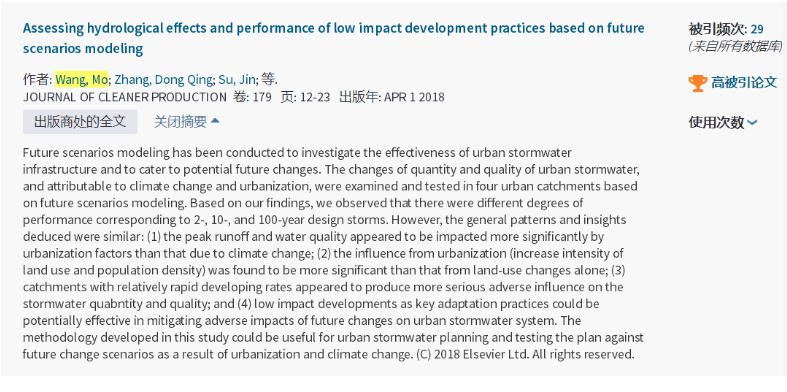Open JOURNAL OF CLEANER PRODUCTION journal info

124,97
